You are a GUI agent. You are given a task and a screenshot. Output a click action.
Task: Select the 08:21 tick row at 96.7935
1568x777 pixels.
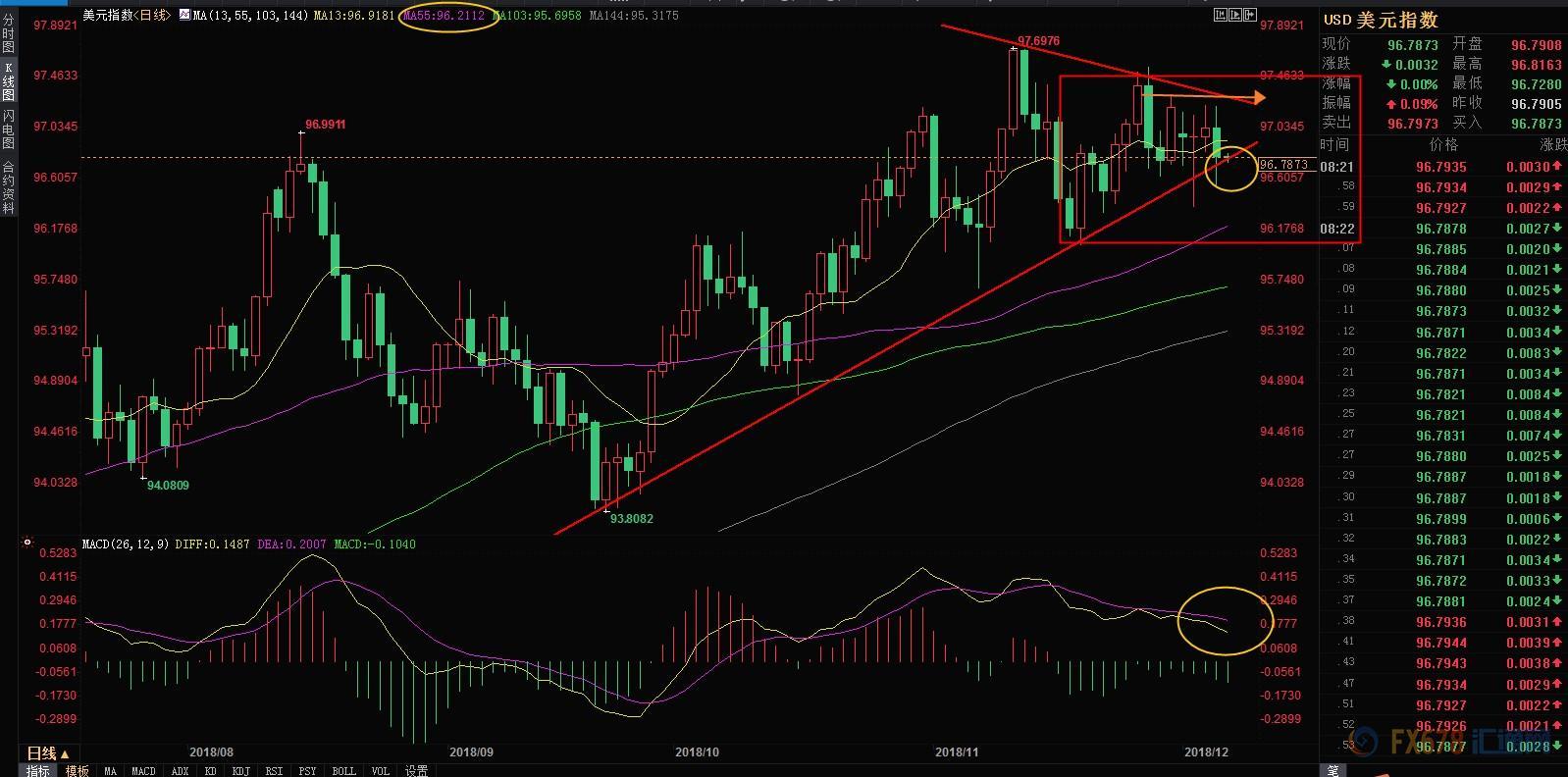pyautogui.click(x=1443, y=168)
